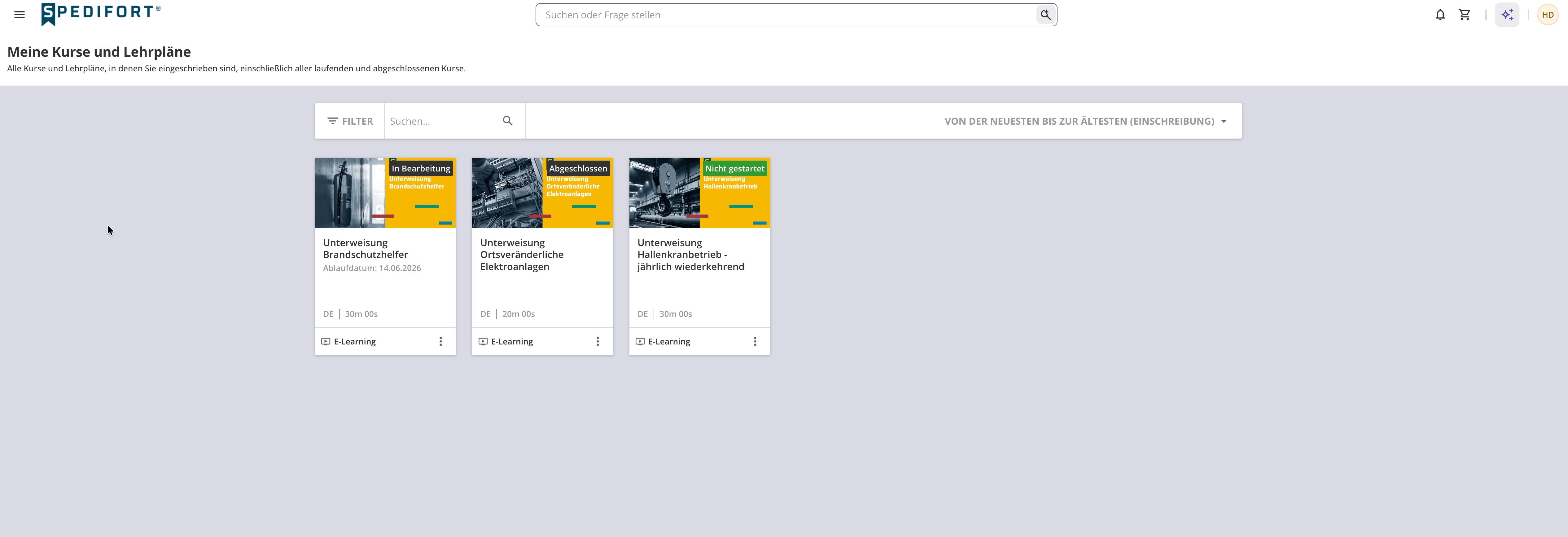Click E-Learning icon on Brandschutzhelfer card
Viewport: 1568px width, 537px height.
pyautogui.click(x=326, y=341)
